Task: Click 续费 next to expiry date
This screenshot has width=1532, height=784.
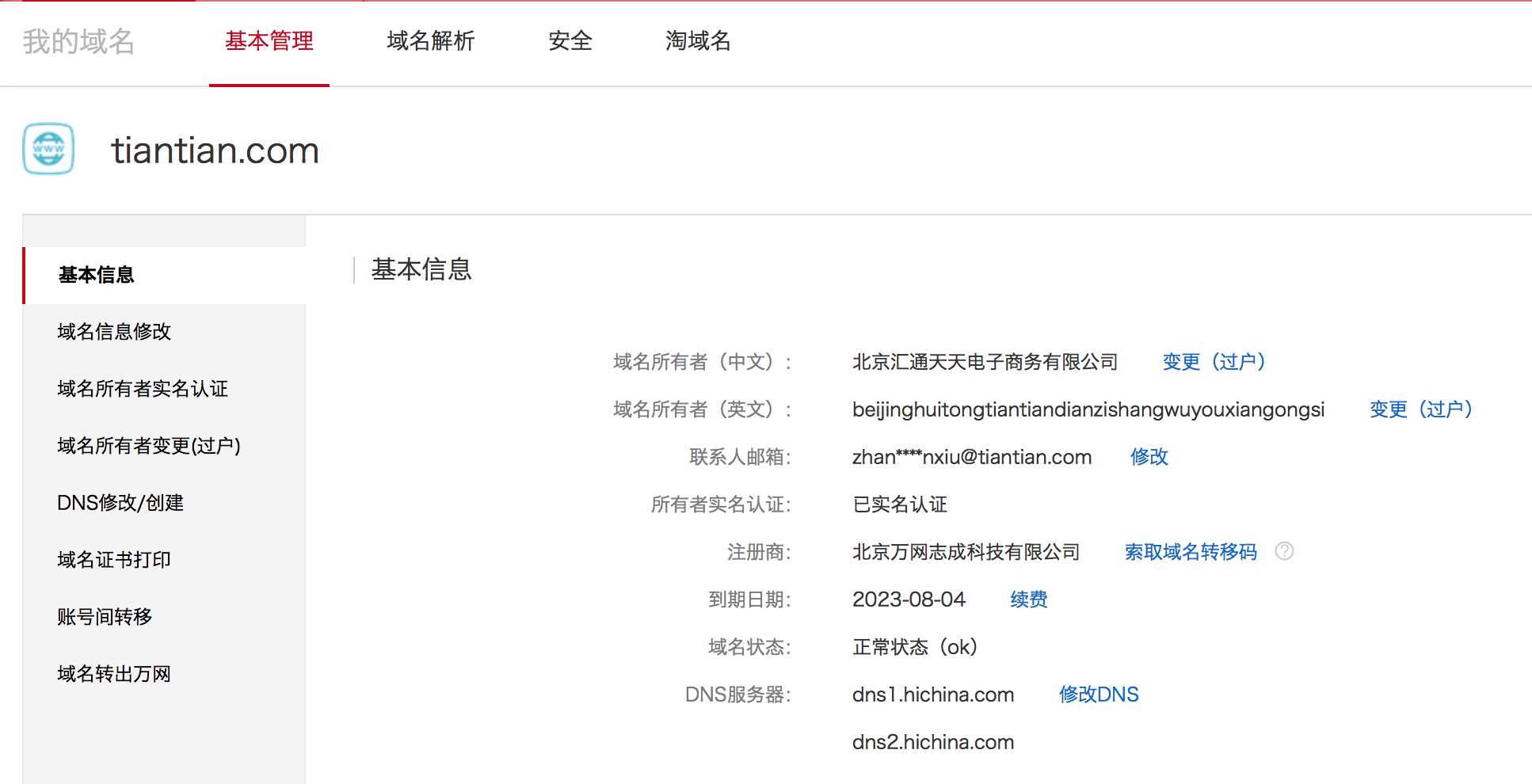Action: [x=1029, y=599]
